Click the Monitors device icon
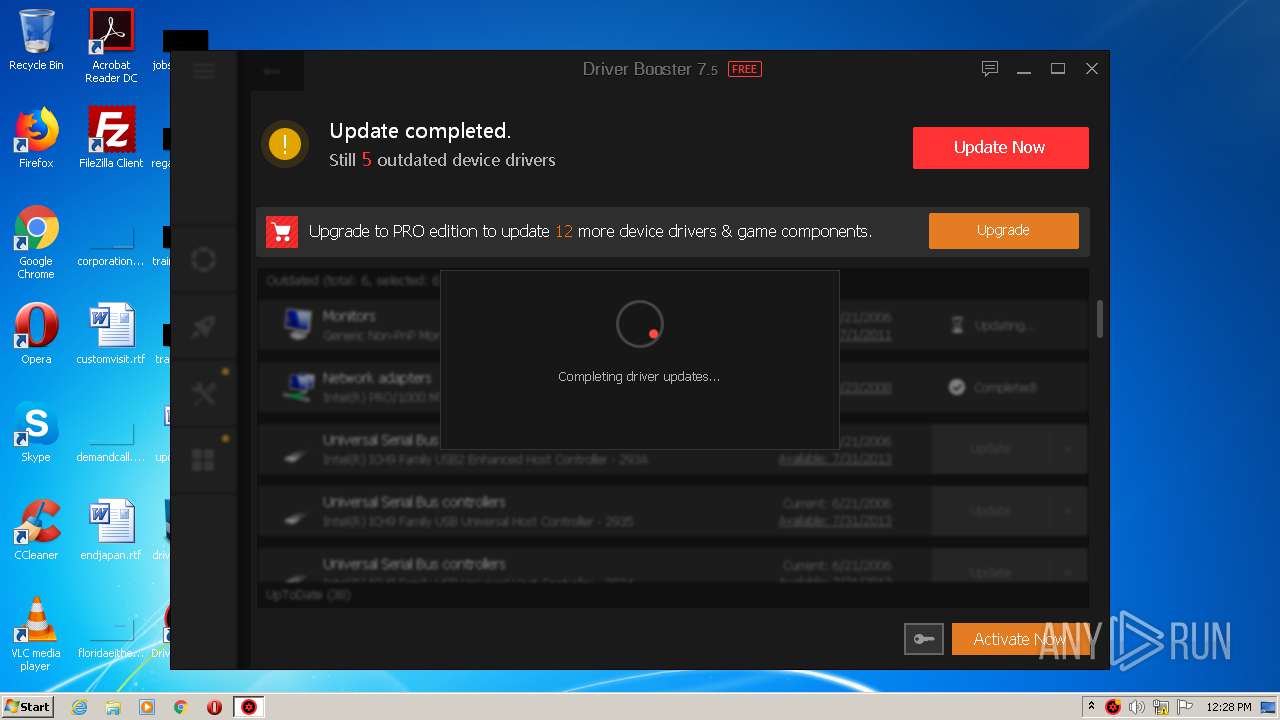Image resolution: width=1280 pixels, height=720 pixels. click(296, 324)
